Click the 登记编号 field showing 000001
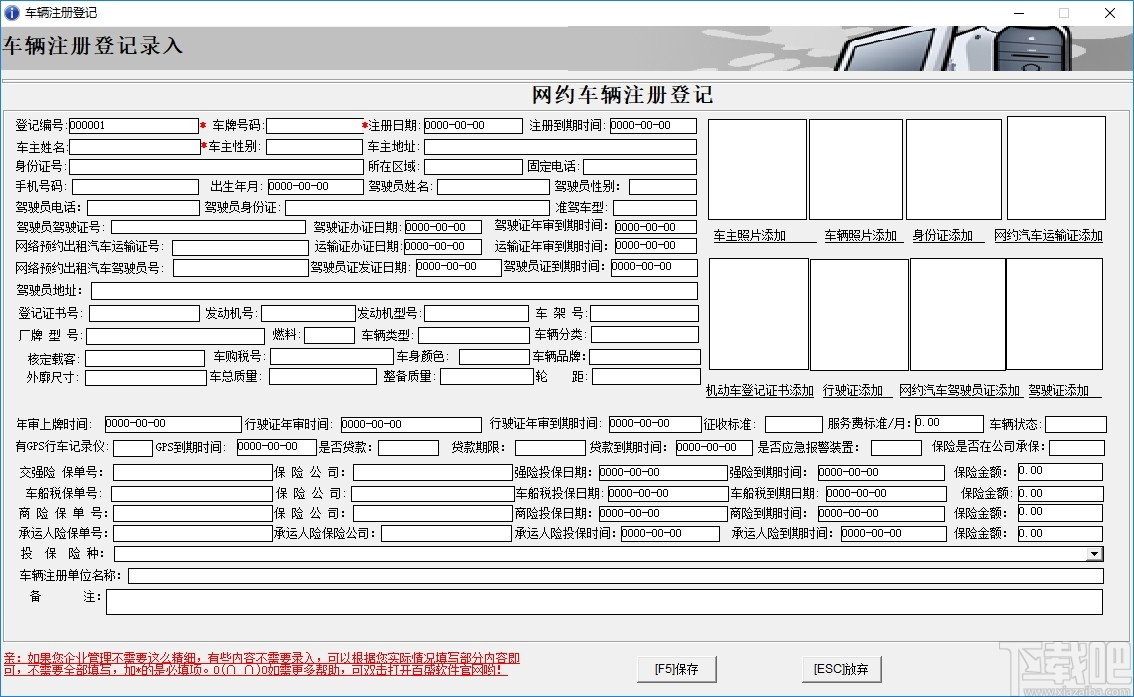Viewport: 1134px width, 697px height. (133, 126)
